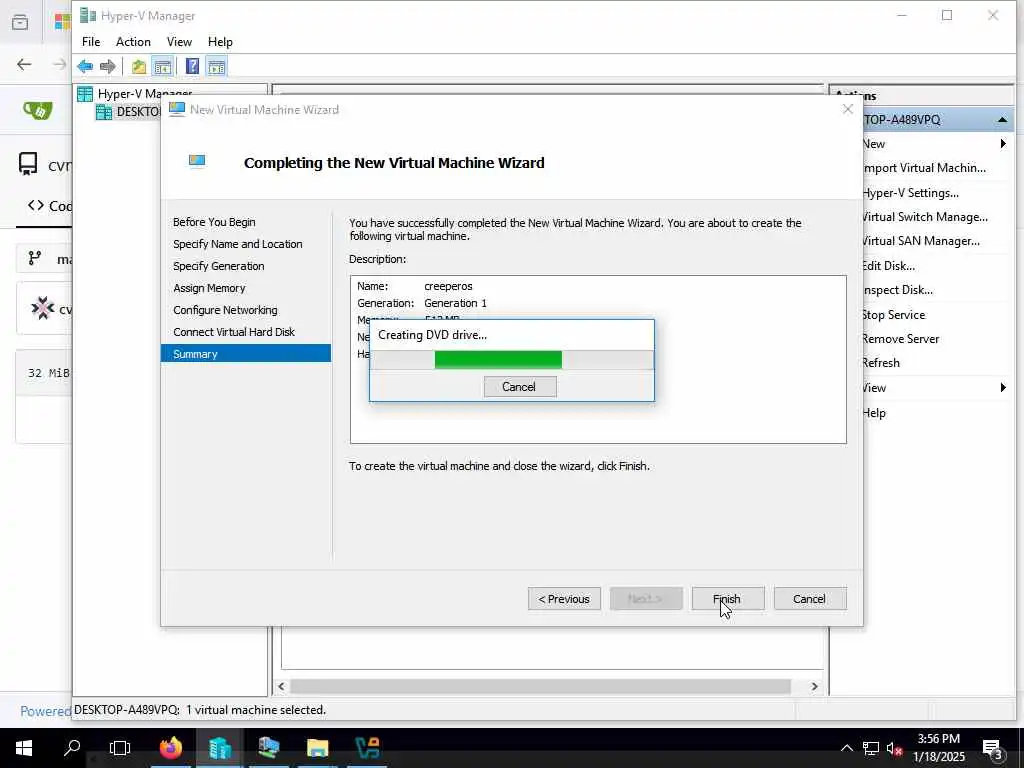This screenshot has width=1024, height=768.
Task: Click Stop Service action
Action: click(893, 315)
